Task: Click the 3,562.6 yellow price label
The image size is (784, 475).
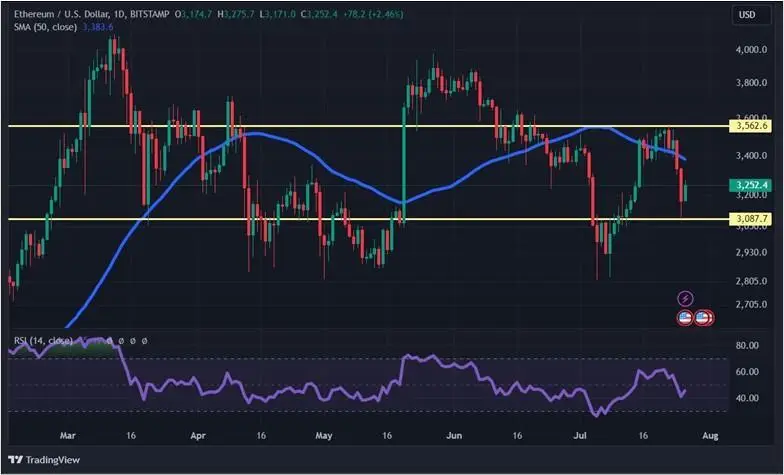Action: pos(752,126)
